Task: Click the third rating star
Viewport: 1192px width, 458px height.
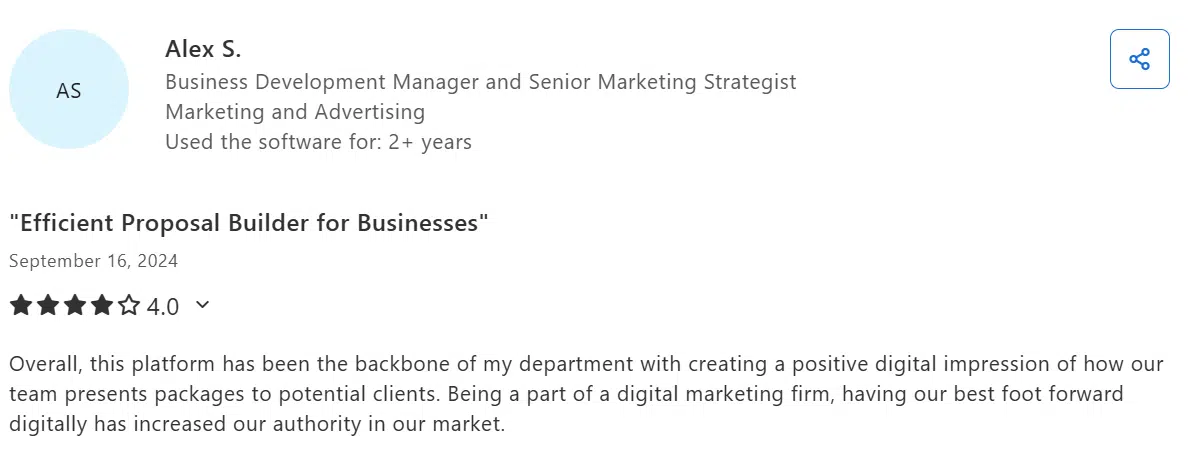Action: click(74, 306)
